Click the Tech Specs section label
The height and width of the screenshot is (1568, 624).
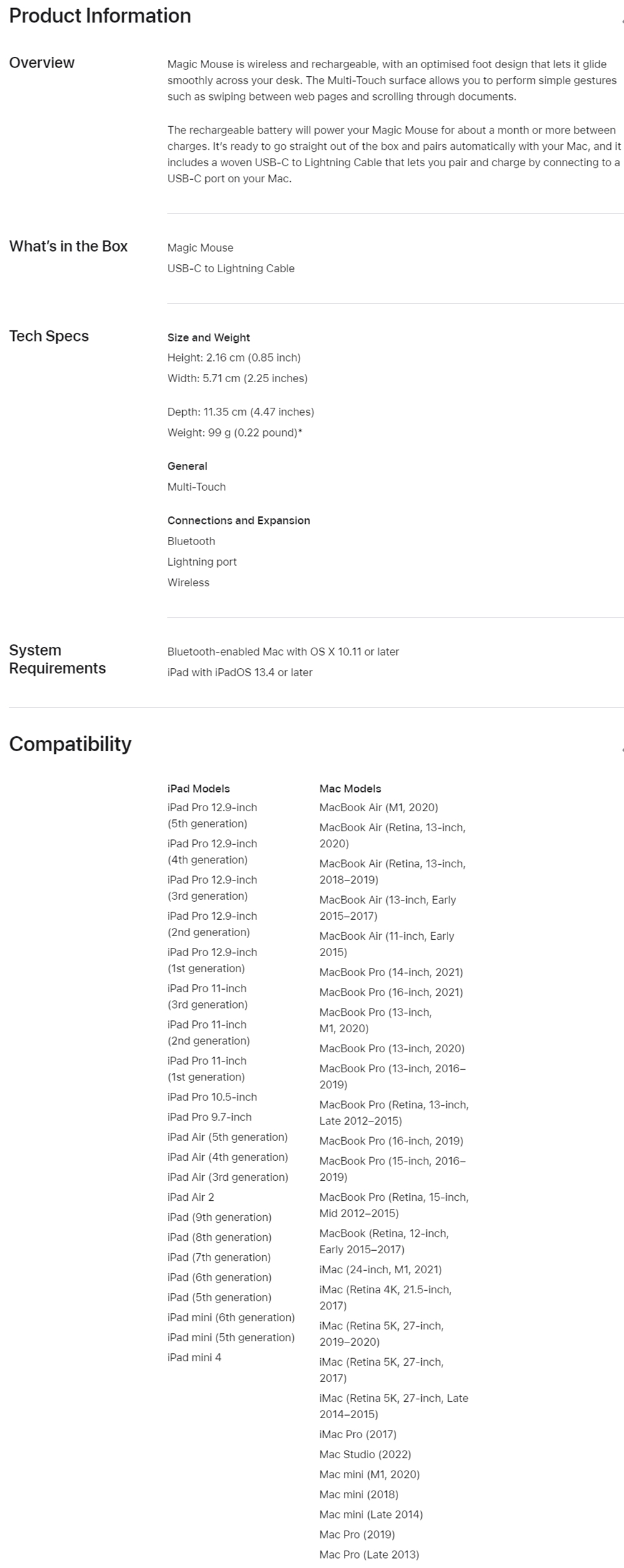(49, 337)
